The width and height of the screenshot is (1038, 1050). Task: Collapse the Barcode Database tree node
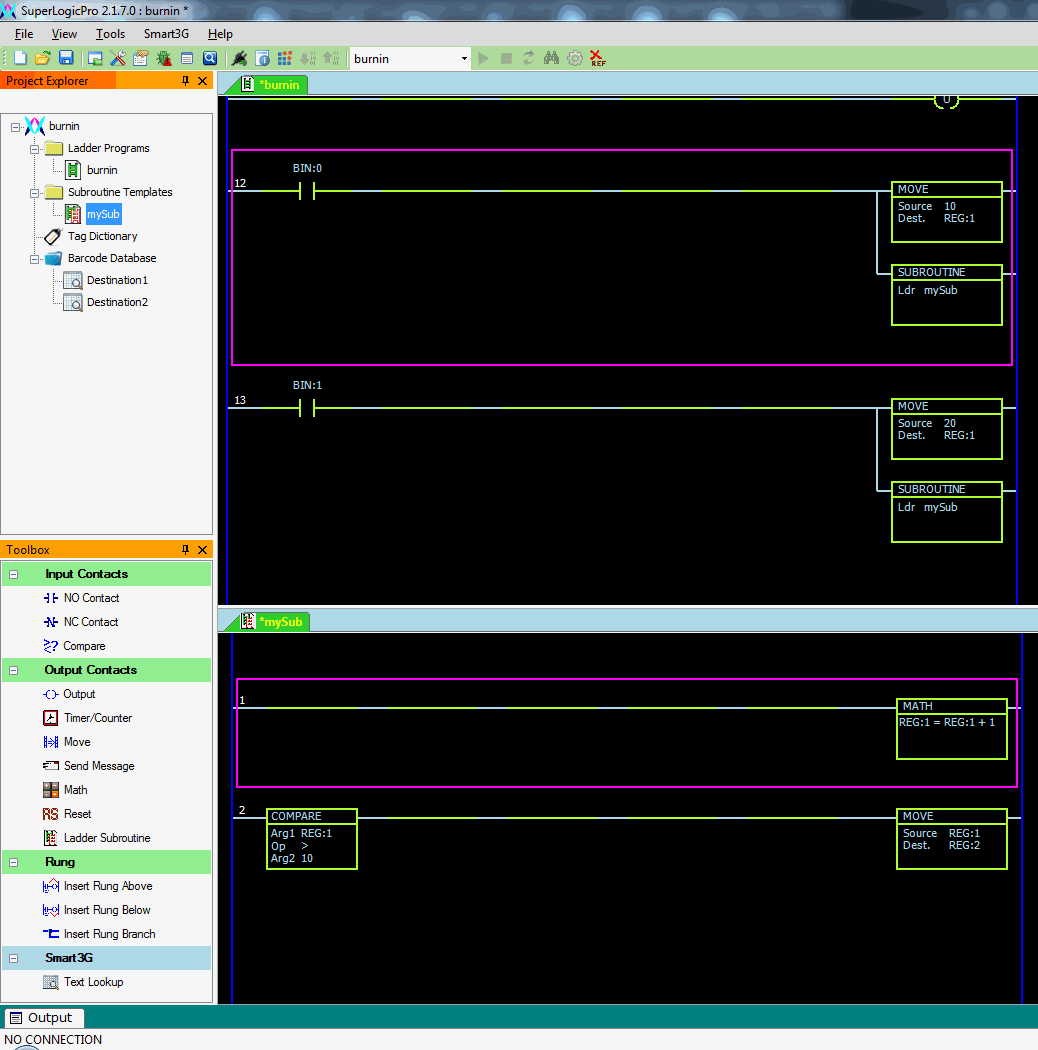[x=34, y=258]
